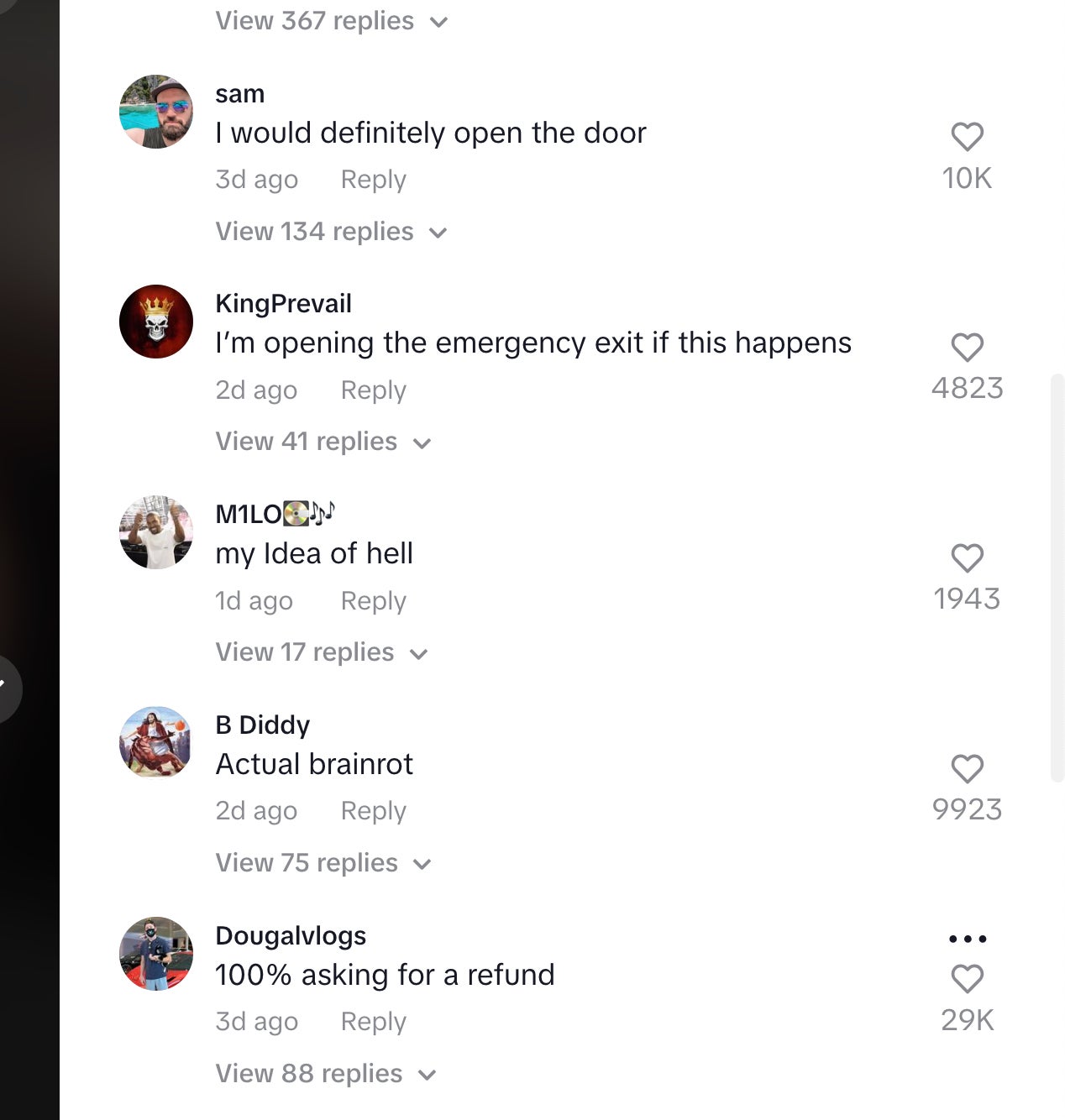Like sam's comment with the heart icon
The width and height of the screenshot is (1065, 1120).
967,137
